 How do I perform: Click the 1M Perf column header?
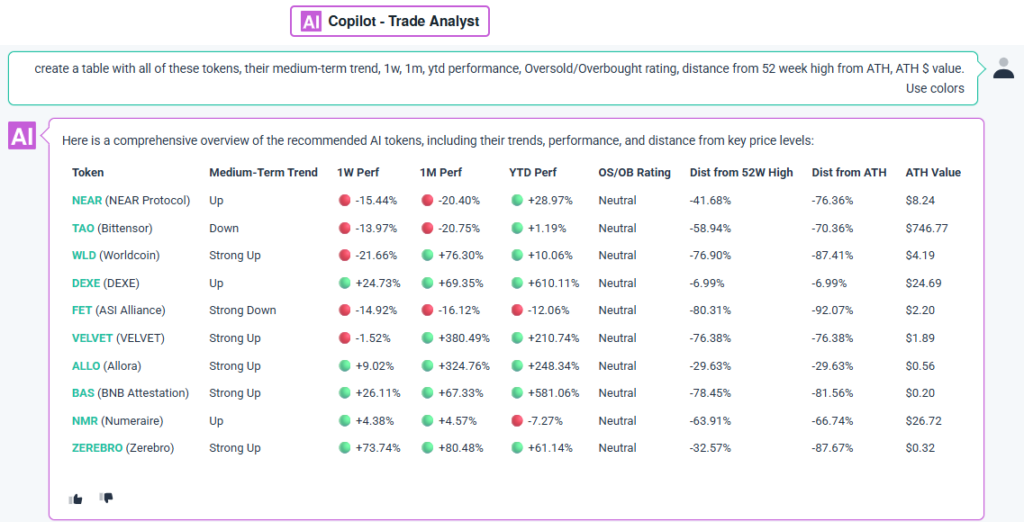point(441,172)
